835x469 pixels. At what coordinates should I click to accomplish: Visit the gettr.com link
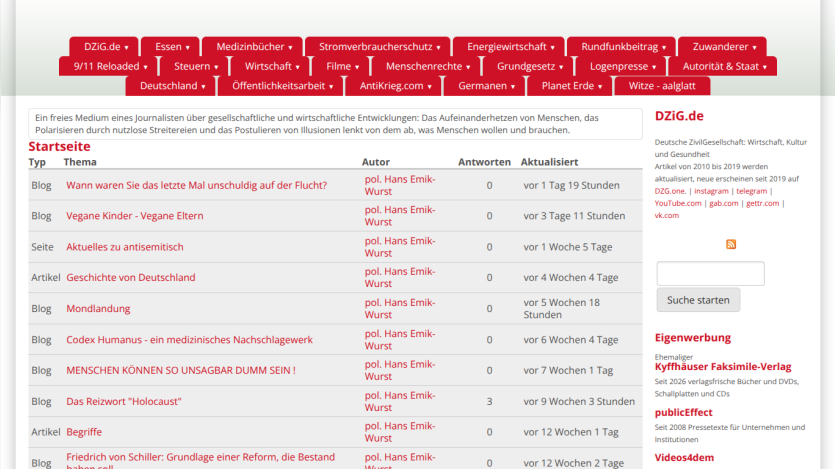763,203
